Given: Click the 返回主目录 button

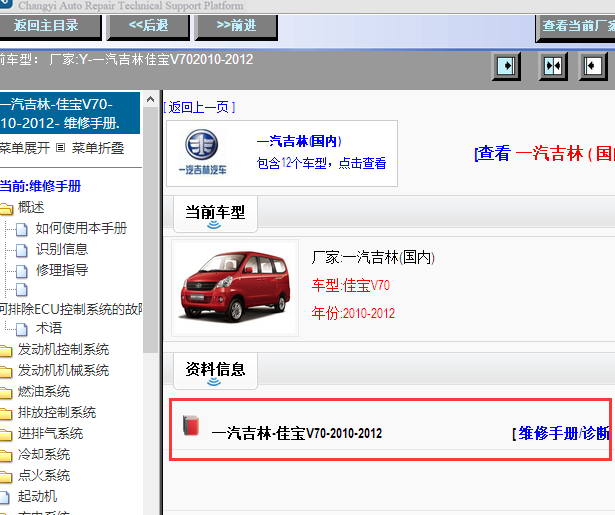Looking at the screenshot, I should point(50,27).
